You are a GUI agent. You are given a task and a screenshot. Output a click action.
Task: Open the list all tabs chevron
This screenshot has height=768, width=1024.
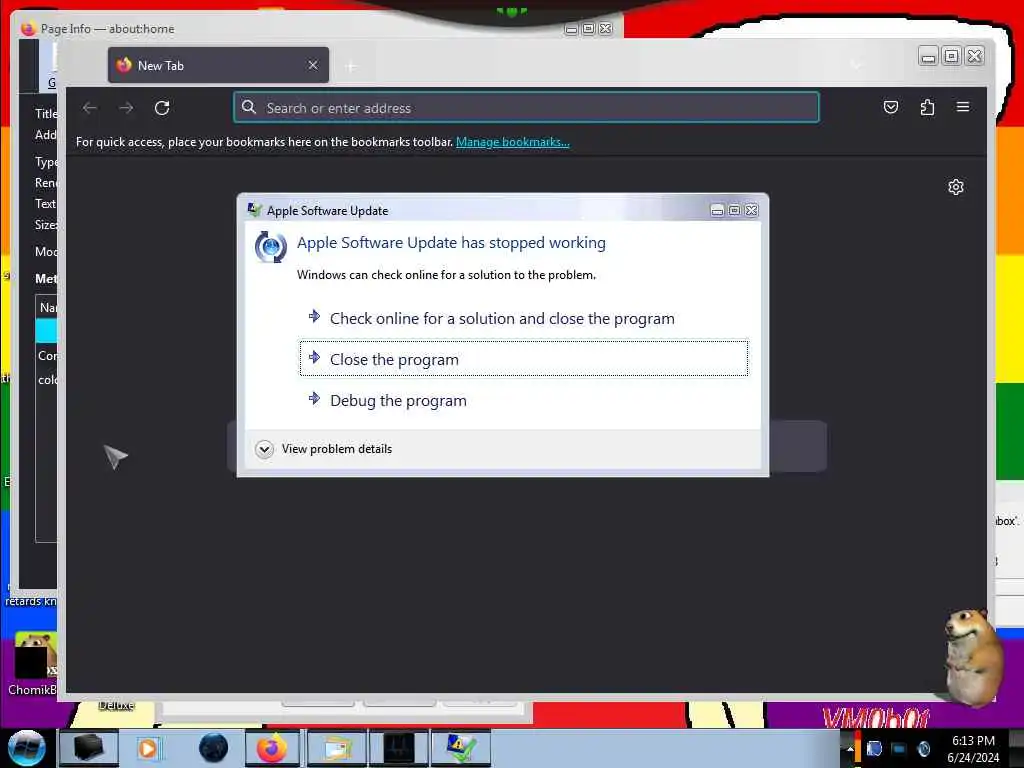[x=856, y=65]
